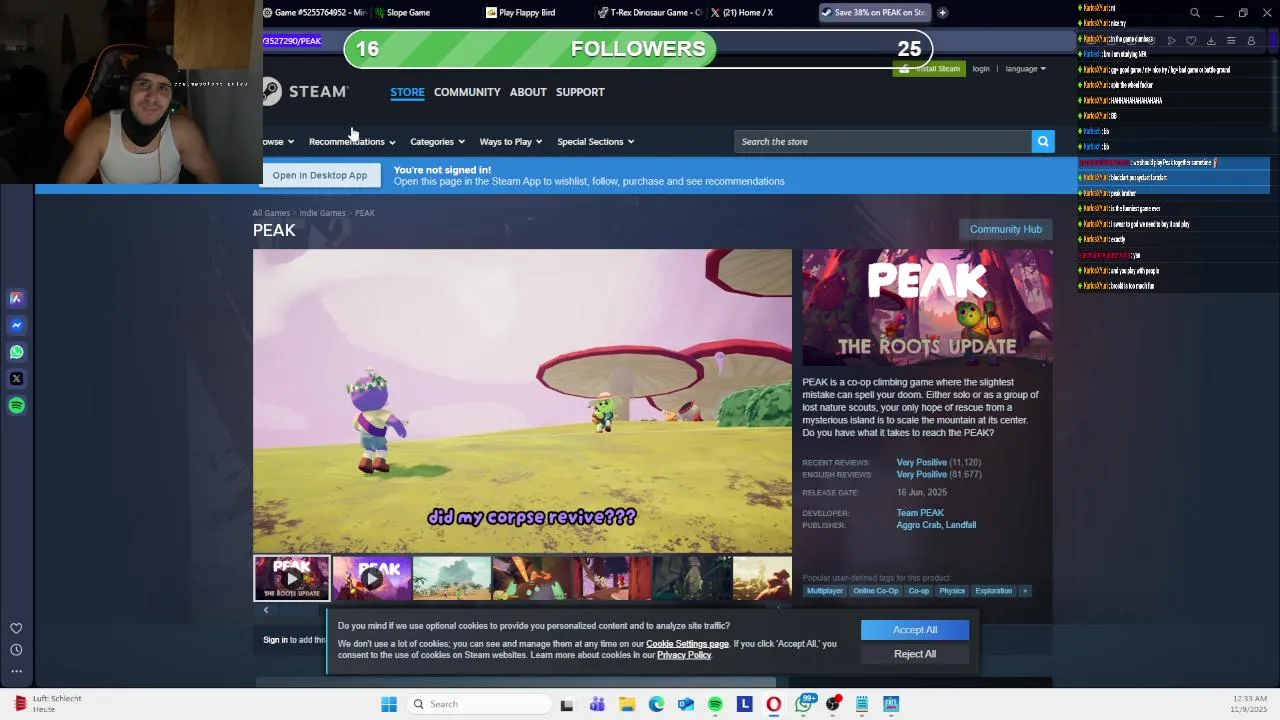Click the STORE menu item
The width and height of the screenshot is (1280, 720).
click(407, 92)
